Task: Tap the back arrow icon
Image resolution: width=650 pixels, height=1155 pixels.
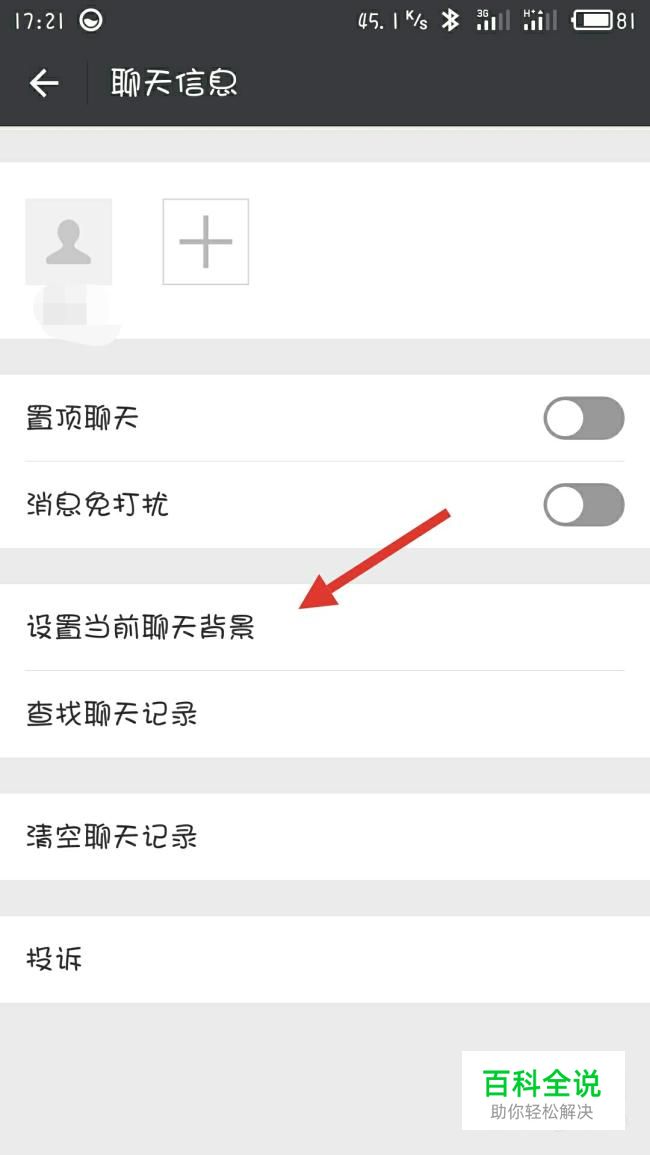Action: (x=43, y=83)
